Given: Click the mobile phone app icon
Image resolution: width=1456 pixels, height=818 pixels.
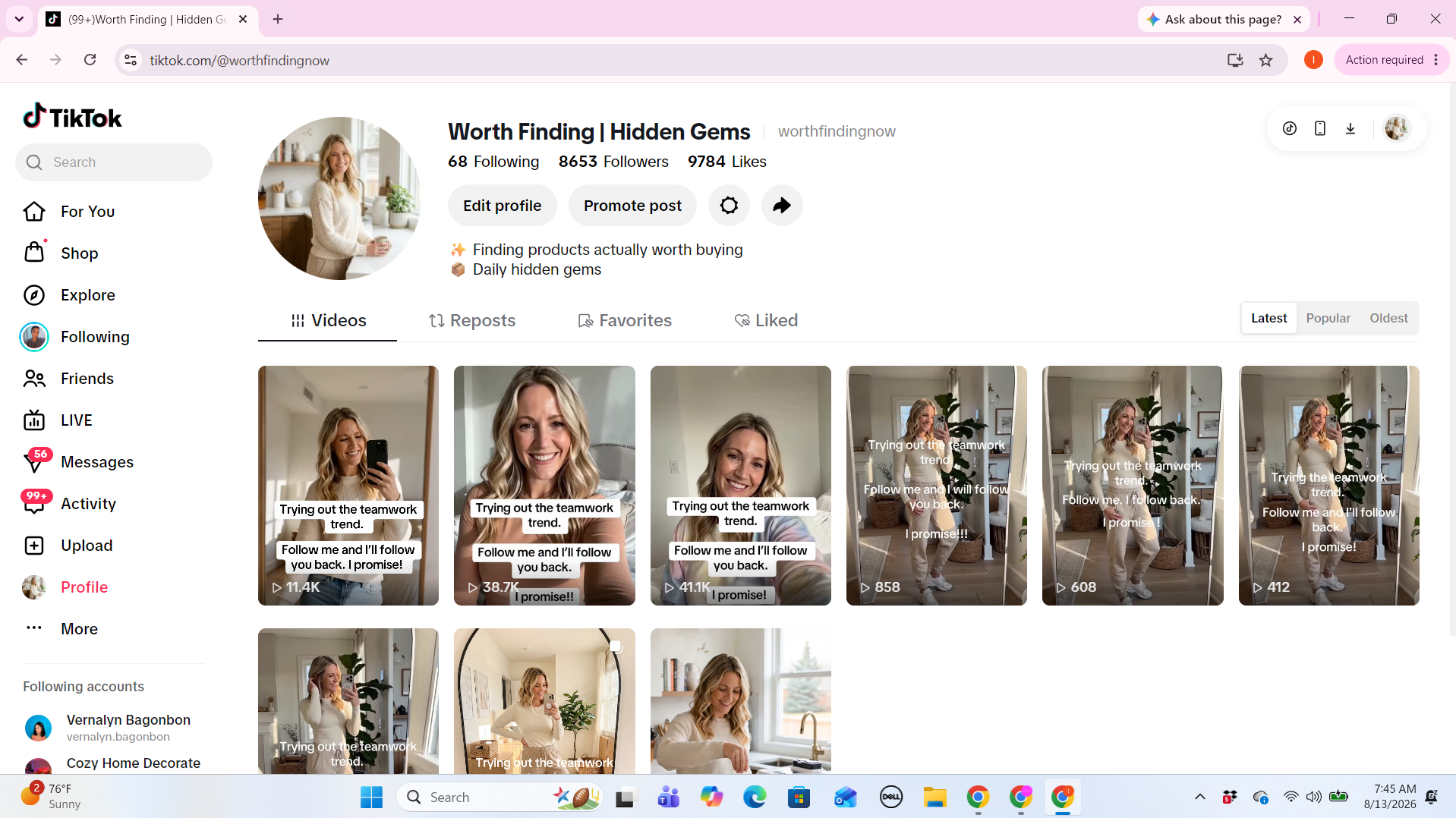Looking at the screenshot, I should click(x=1320, y=128).
